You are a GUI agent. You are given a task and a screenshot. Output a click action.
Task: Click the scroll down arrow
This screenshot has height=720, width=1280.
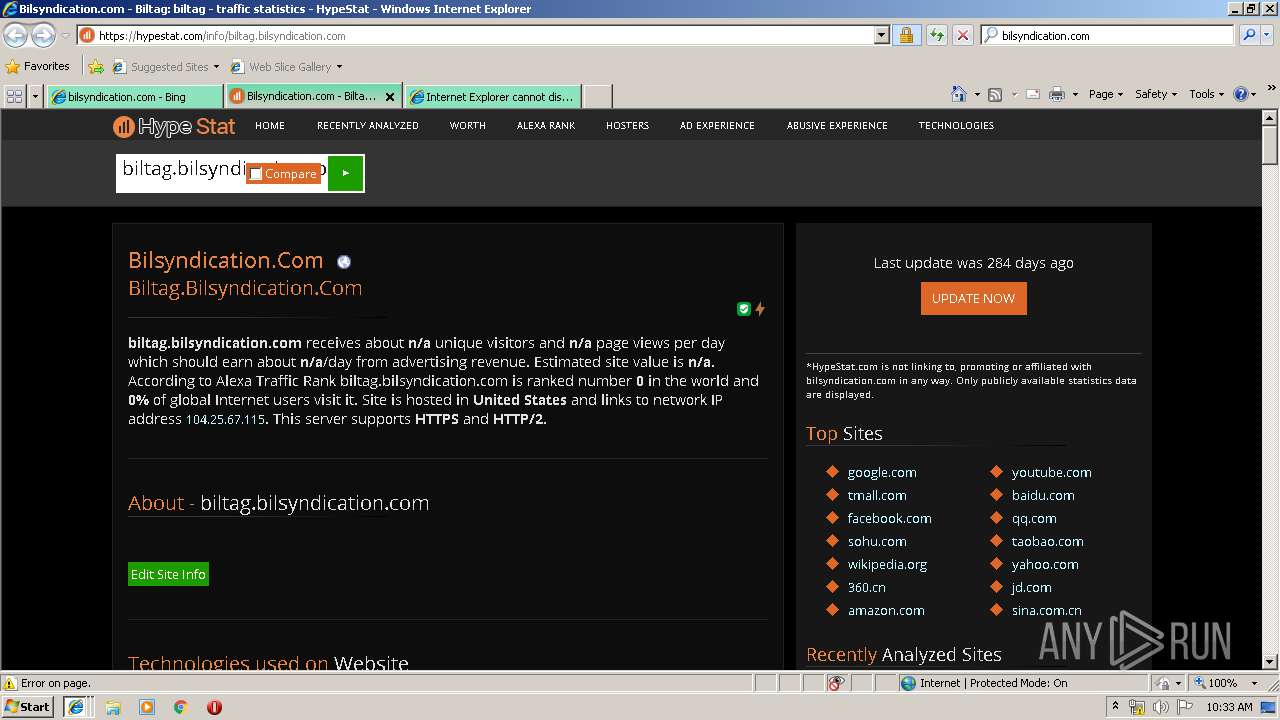click(1270, 661)
